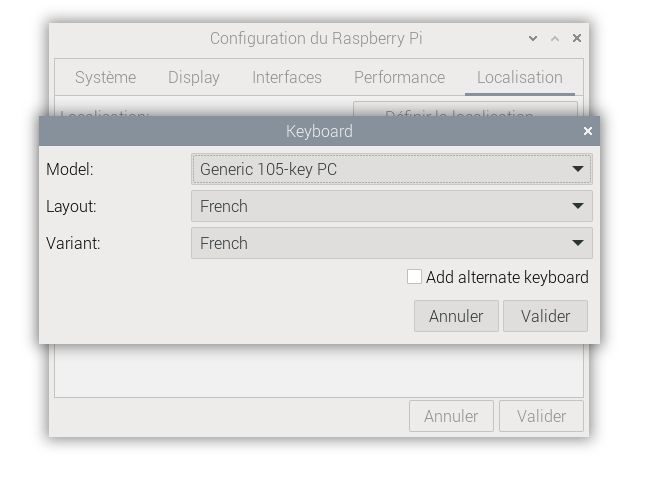This screenshot has width=668, height=483.
Task: Open the Layout dropdown set to French
Action: [x=392, y=206]
